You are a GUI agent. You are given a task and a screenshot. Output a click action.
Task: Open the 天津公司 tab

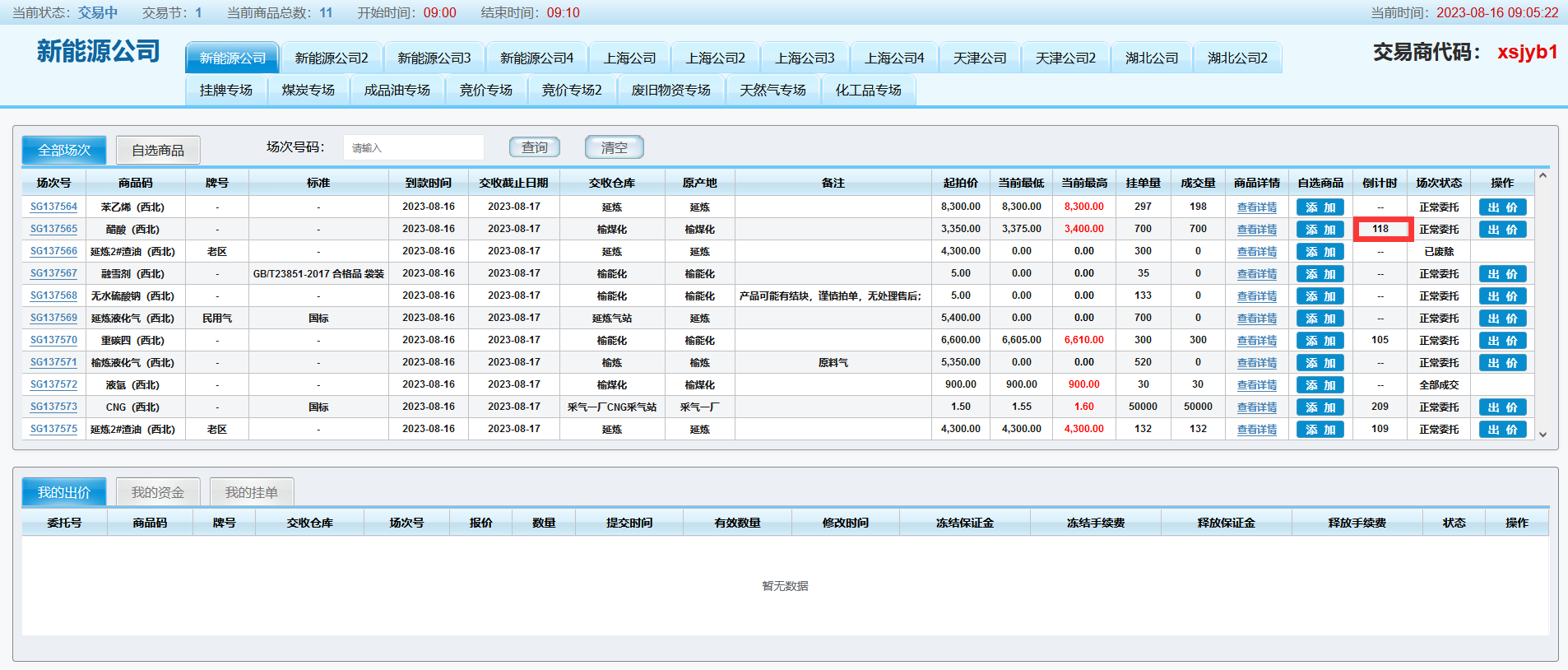pyautogui.click(x=980, y=58)
